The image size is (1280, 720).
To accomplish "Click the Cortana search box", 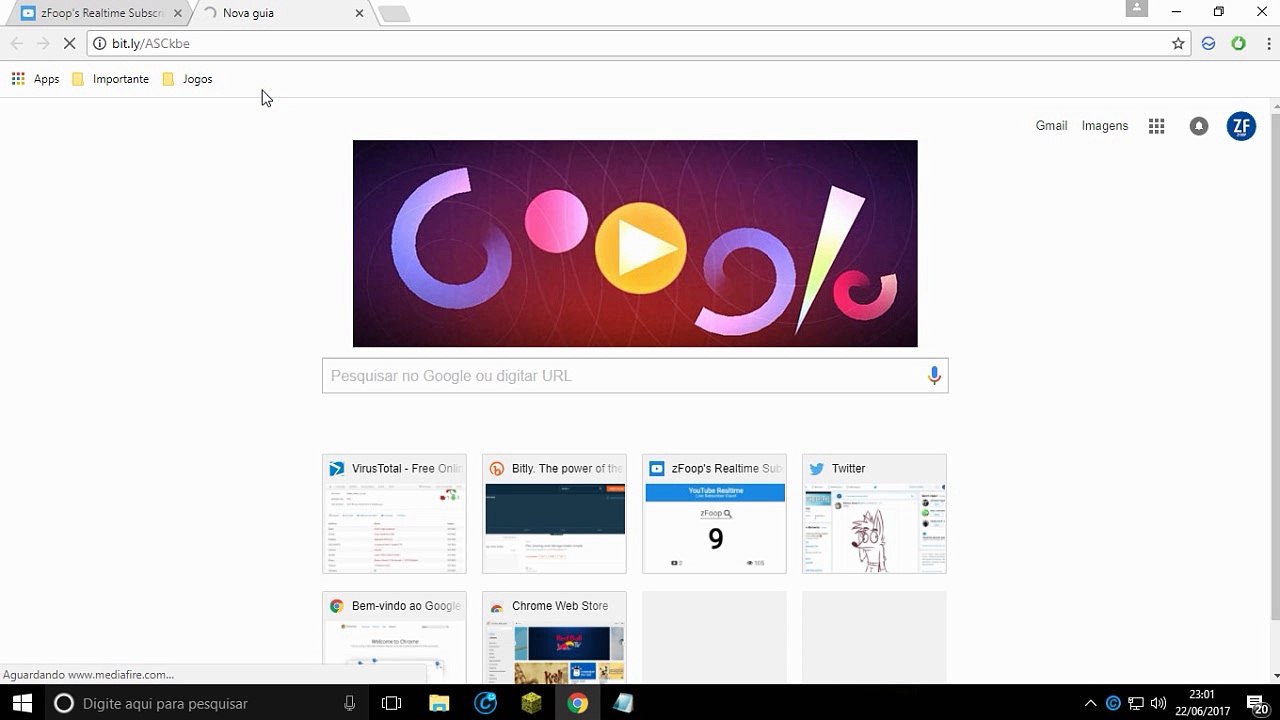I will pyautogui.click(x=206, y=703).
